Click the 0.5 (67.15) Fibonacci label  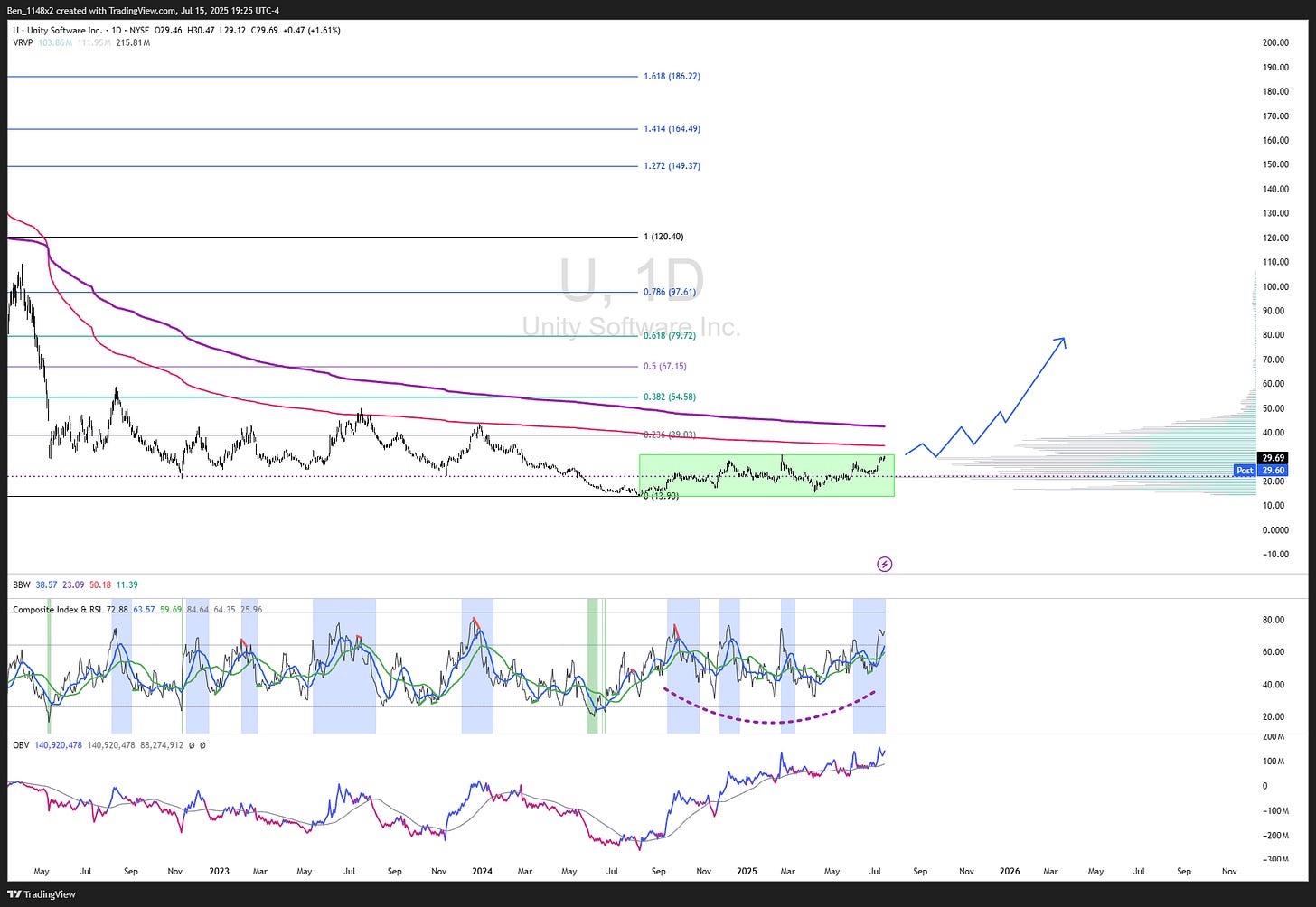click(665, 366)
